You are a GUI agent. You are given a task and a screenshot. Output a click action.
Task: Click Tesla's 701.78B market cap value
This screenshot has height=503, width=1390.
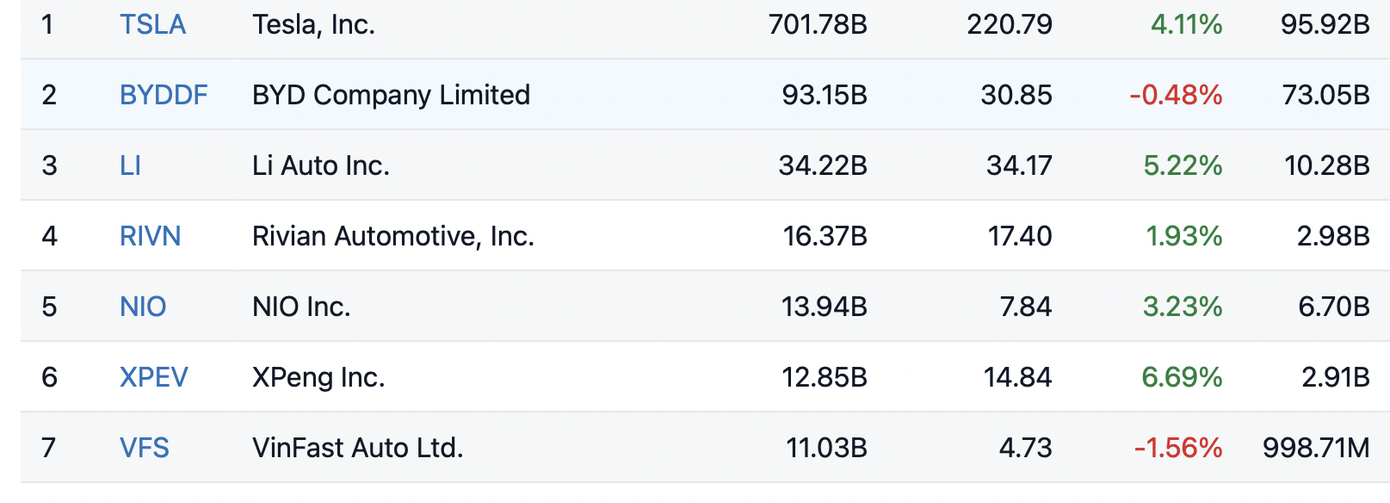[817, 24]
